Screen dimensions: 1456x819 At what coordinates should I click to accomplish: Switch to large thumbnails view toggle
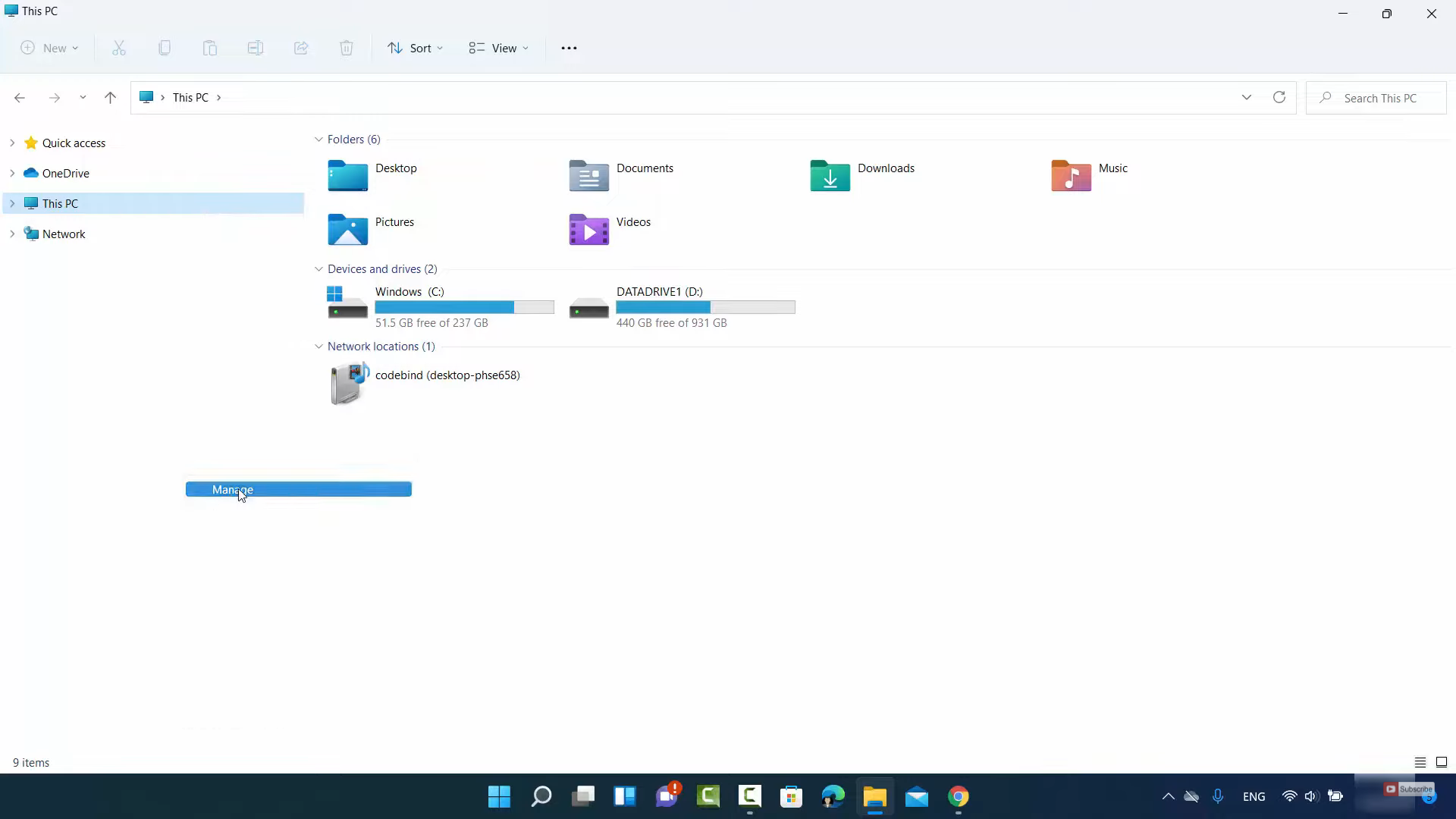coord(1442,762)
